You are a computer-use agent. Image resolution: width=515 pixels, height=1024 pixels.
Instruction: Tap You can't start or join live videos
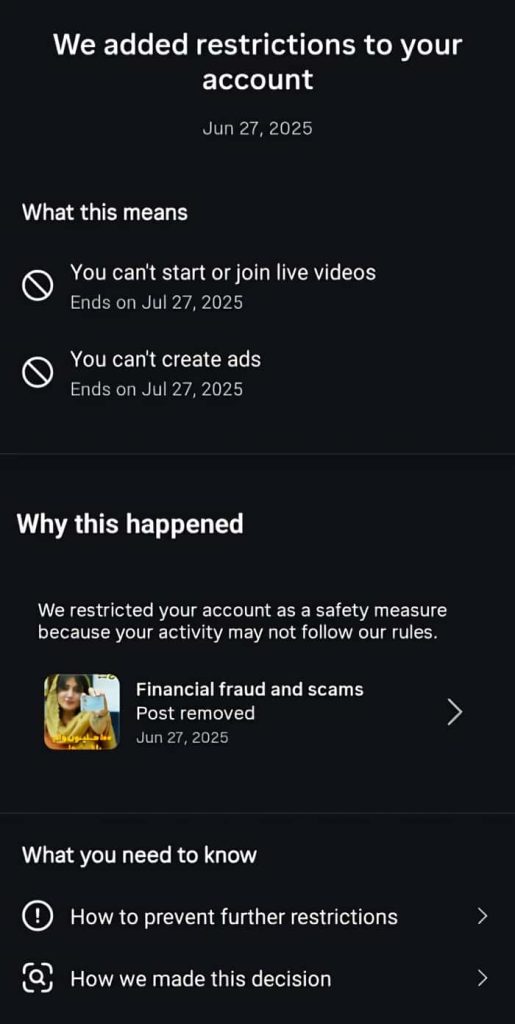tap(223, 272)
